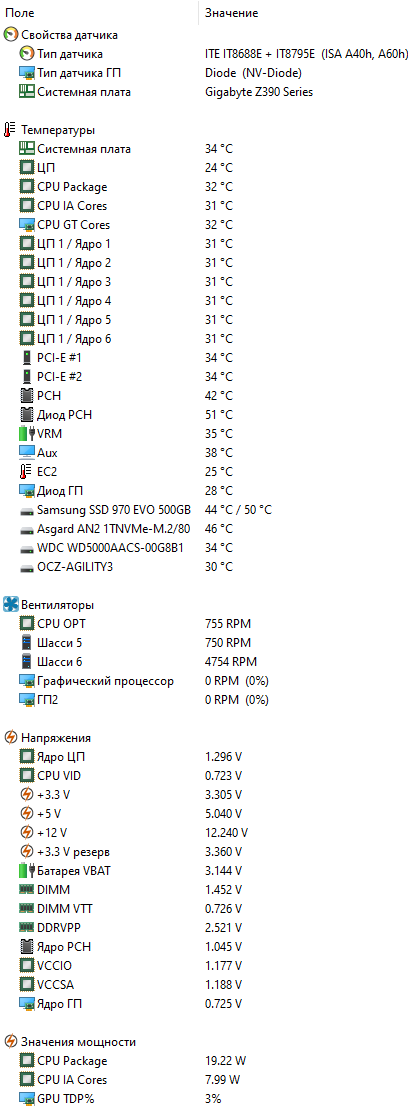Select the GPU TDP% row
Screen dimensions: 408x1113
coord(204,1099)
